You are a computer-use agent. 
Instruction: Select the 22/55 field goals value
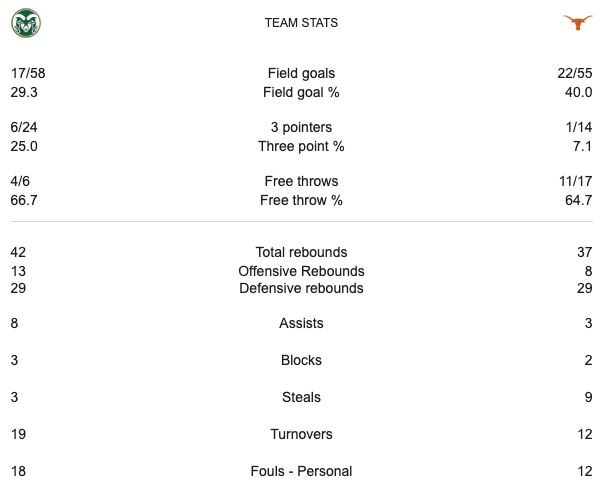575,73
